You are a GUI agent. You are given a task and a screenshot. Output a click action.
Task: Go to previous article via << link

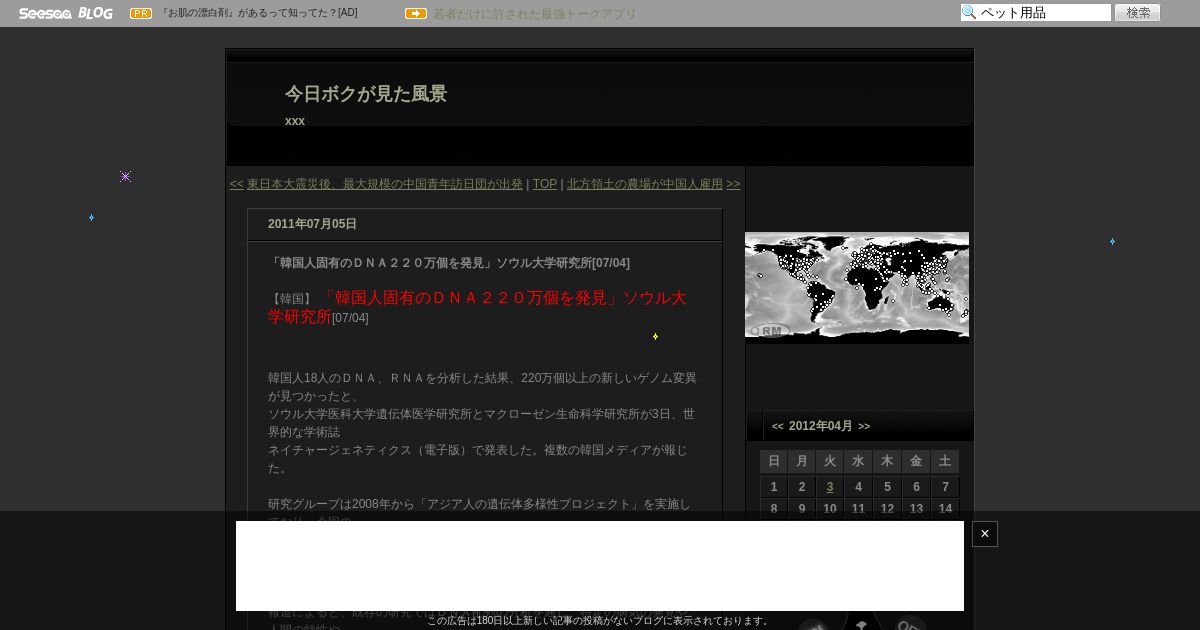pos(237,184)
